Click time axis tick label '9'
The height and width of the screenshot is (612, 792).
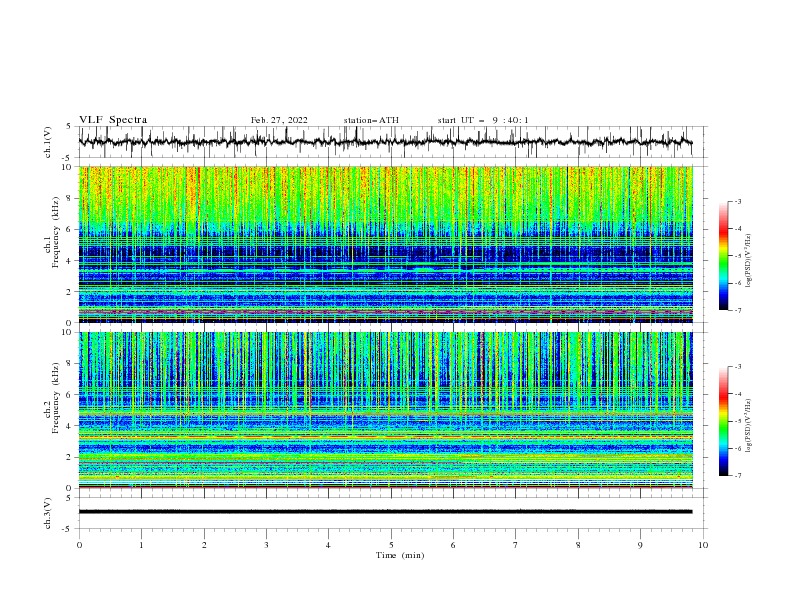click(640, 545)
